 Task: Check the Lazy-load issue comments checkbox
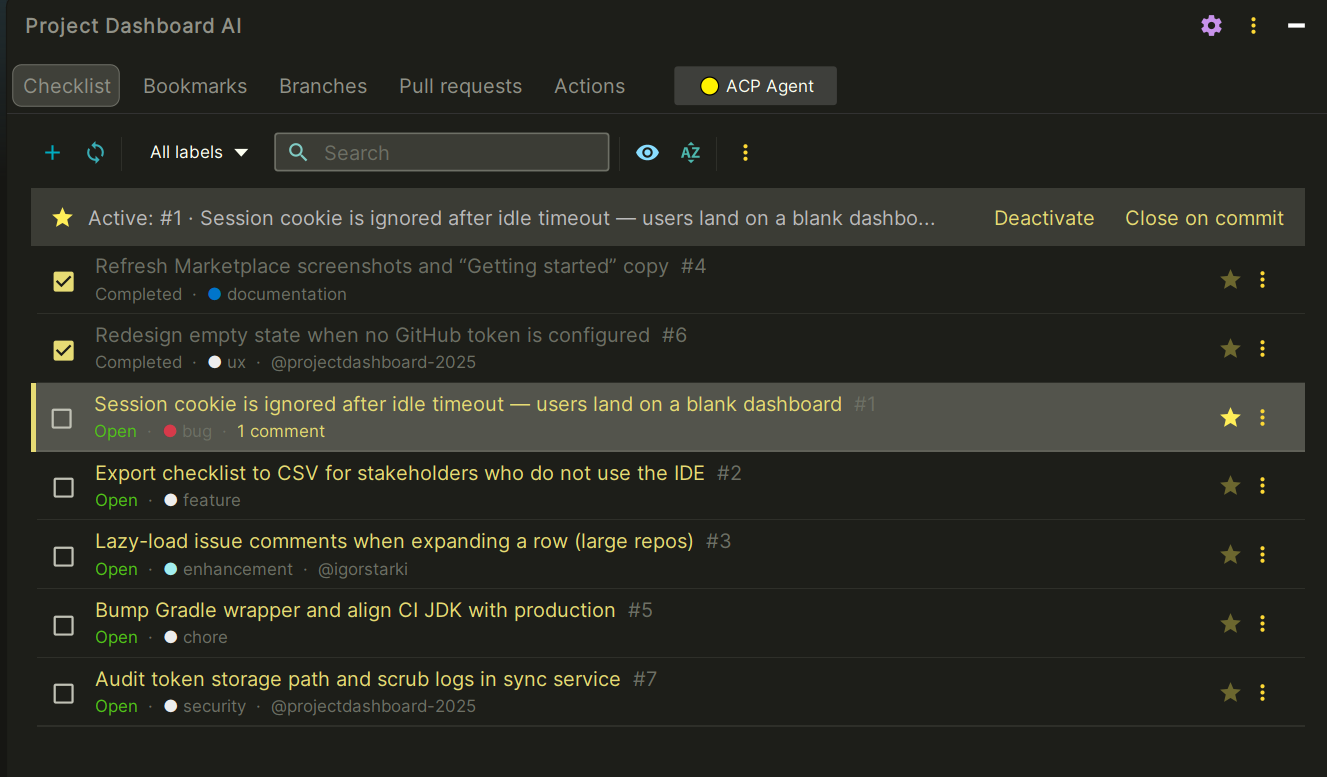(x=63, y=556)
